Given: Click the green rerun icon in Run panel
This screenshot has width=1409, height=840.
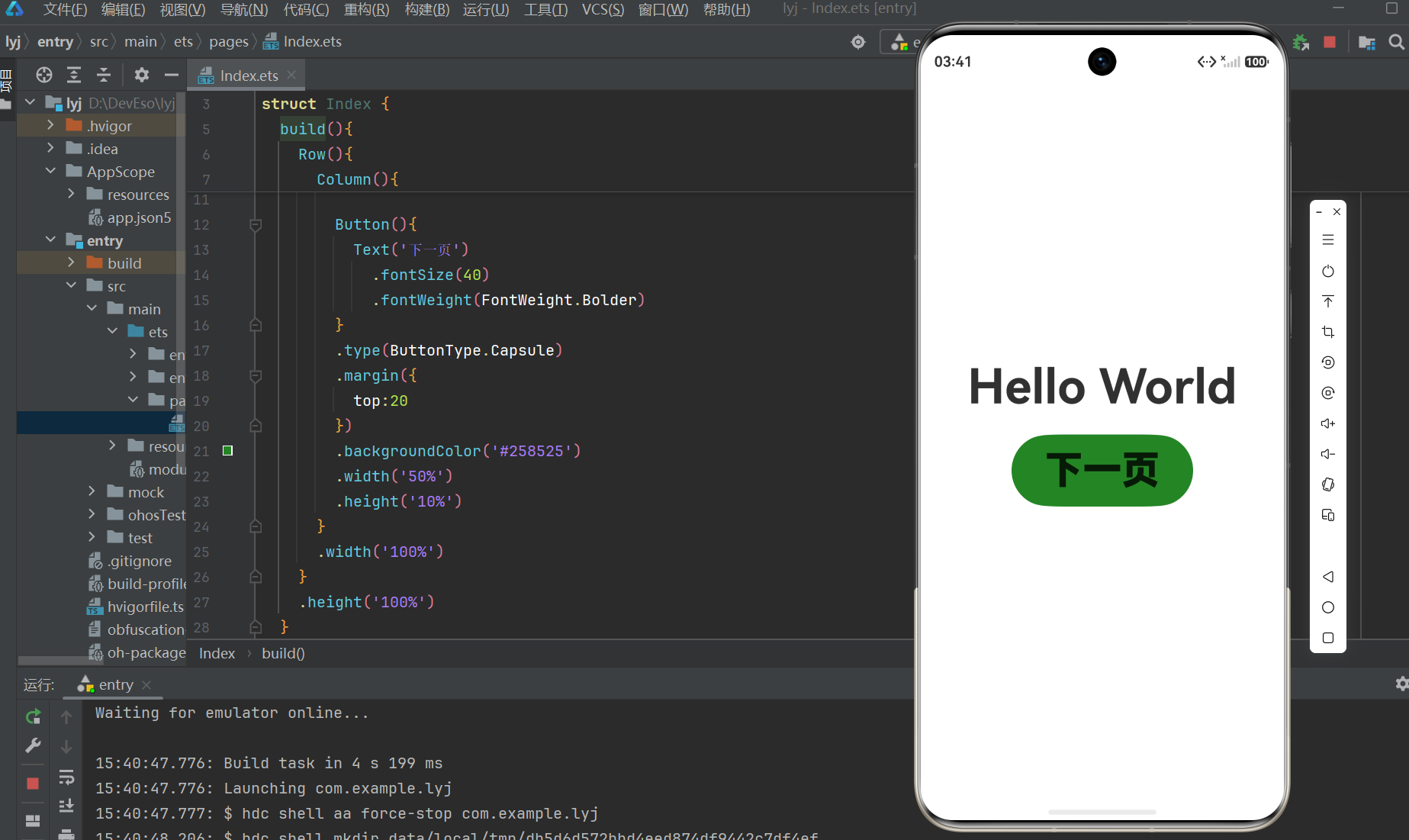Looking at the screenshot, I should click(33, 716).
